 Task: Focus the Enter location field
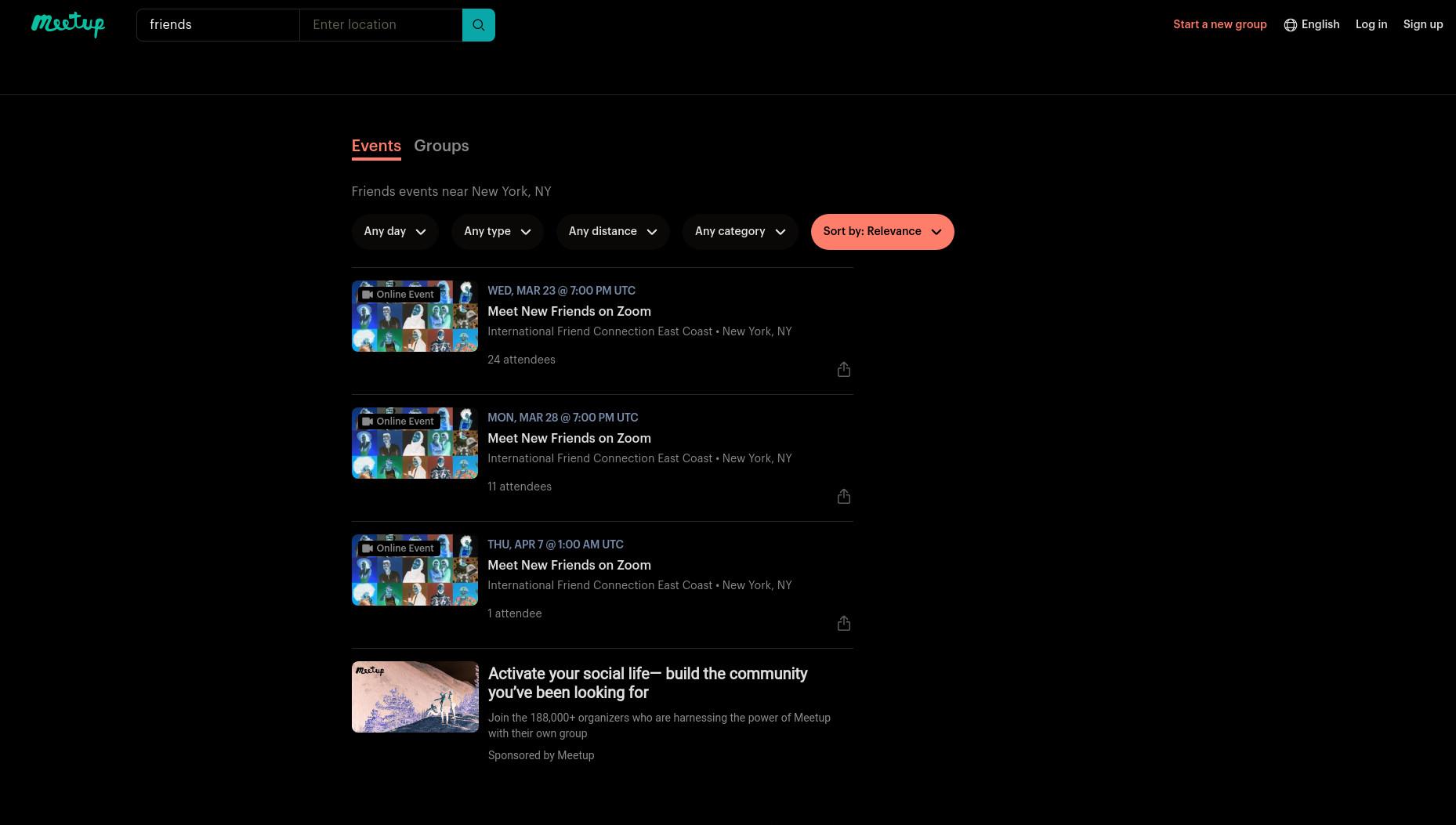(x=381, y=25)
